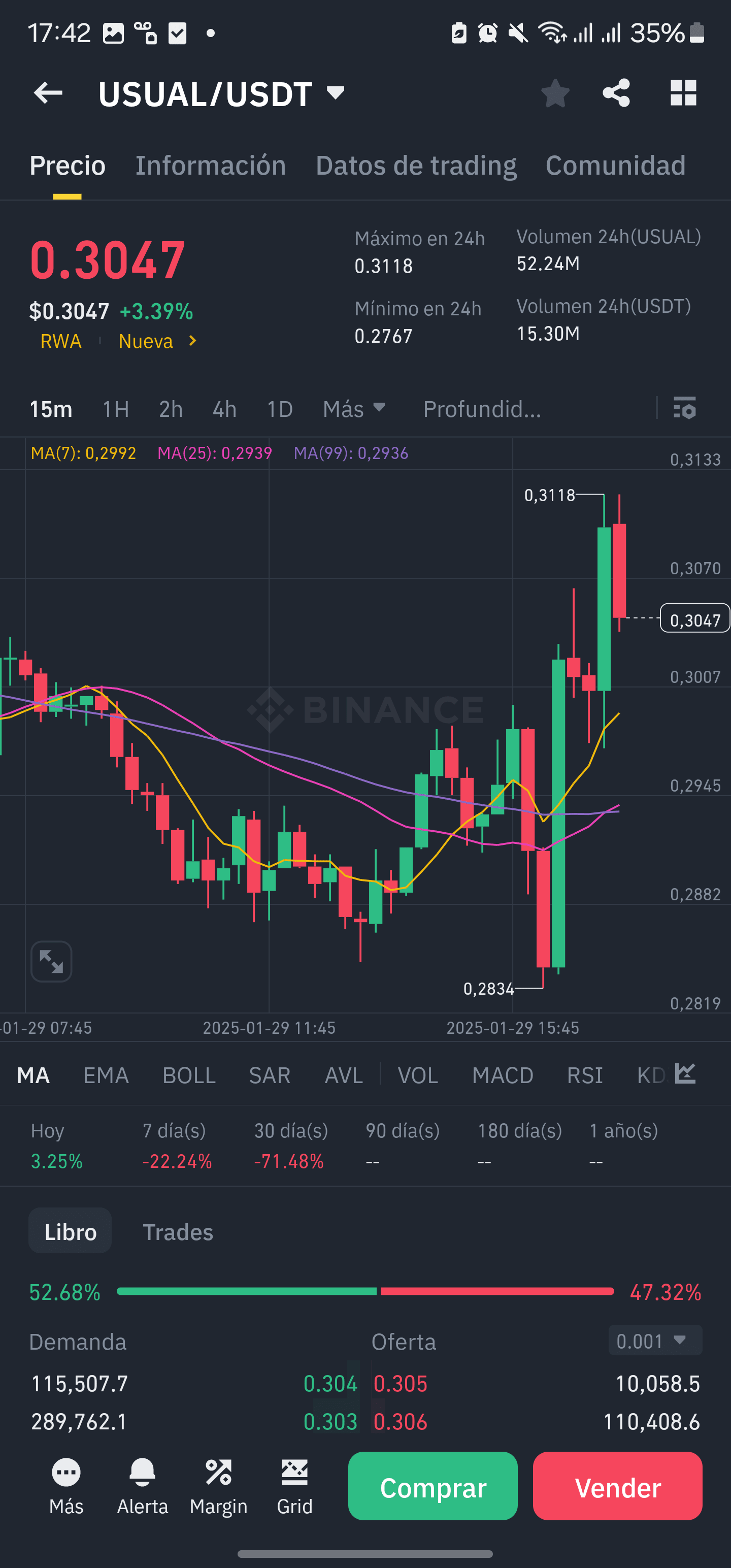Switch to the Datos de trading tab
Image resolution: width=731 pixels, height=1568 pixels.
(x=416, y=166)
